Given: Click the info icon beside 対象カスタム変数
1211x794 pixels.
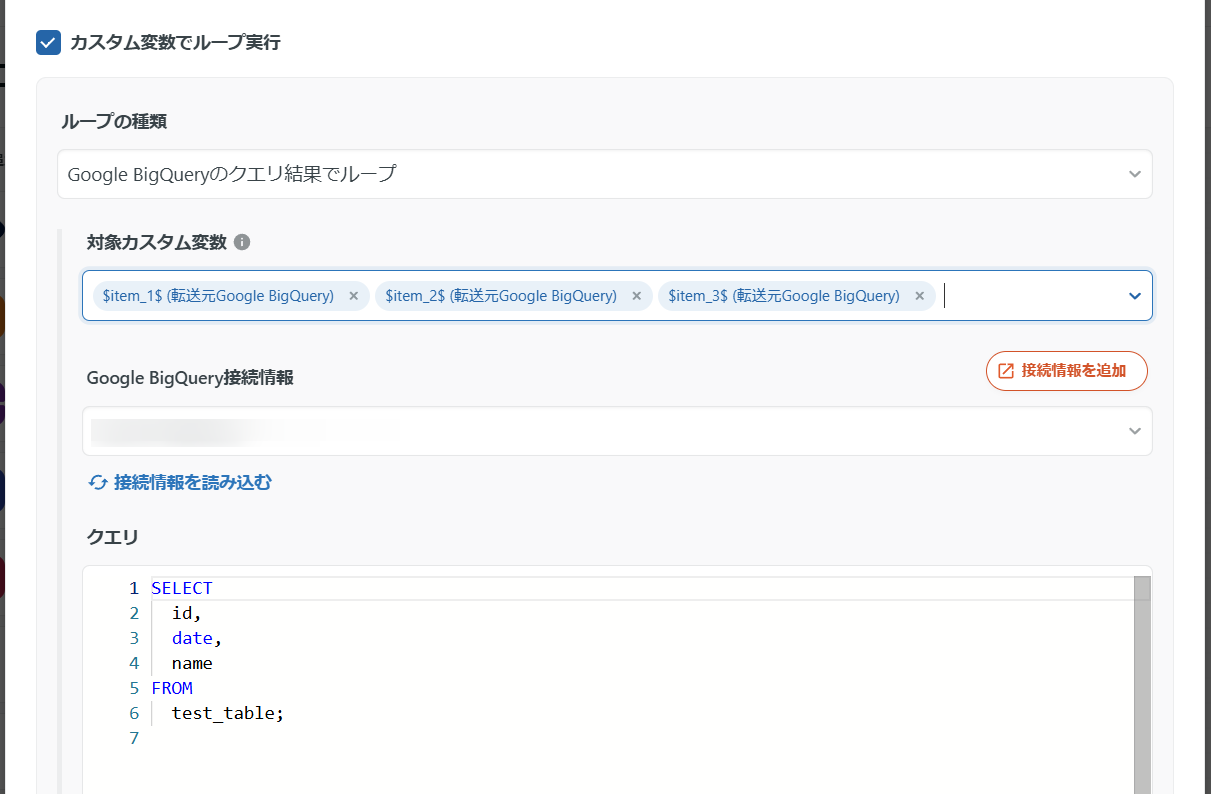Looking at the screenshot, I should pyautogui.click(x=242, y=242).
